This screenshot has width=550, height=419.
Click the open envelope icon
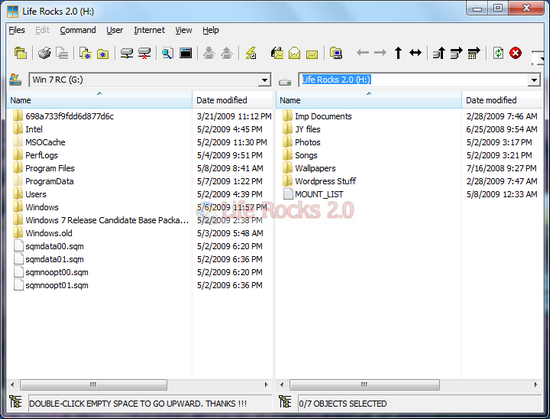pyautogui.click(x=294, y=53)
